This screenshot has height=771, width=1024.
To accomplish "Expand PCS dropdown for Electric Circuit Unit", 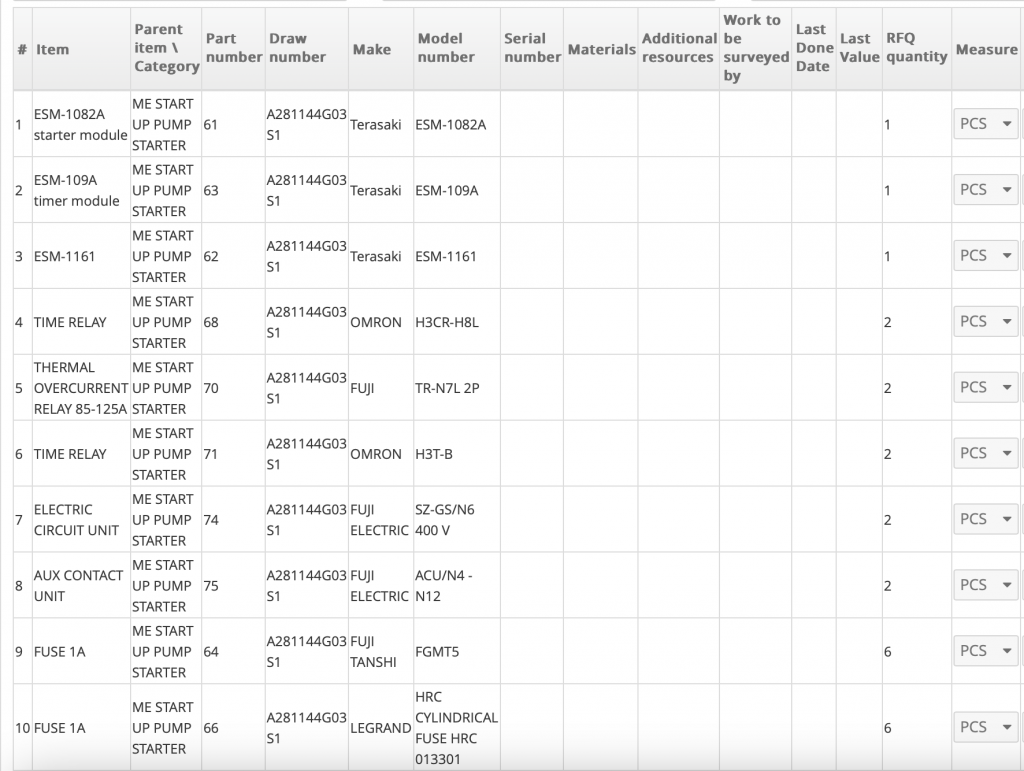I will [x=985, y=520].
